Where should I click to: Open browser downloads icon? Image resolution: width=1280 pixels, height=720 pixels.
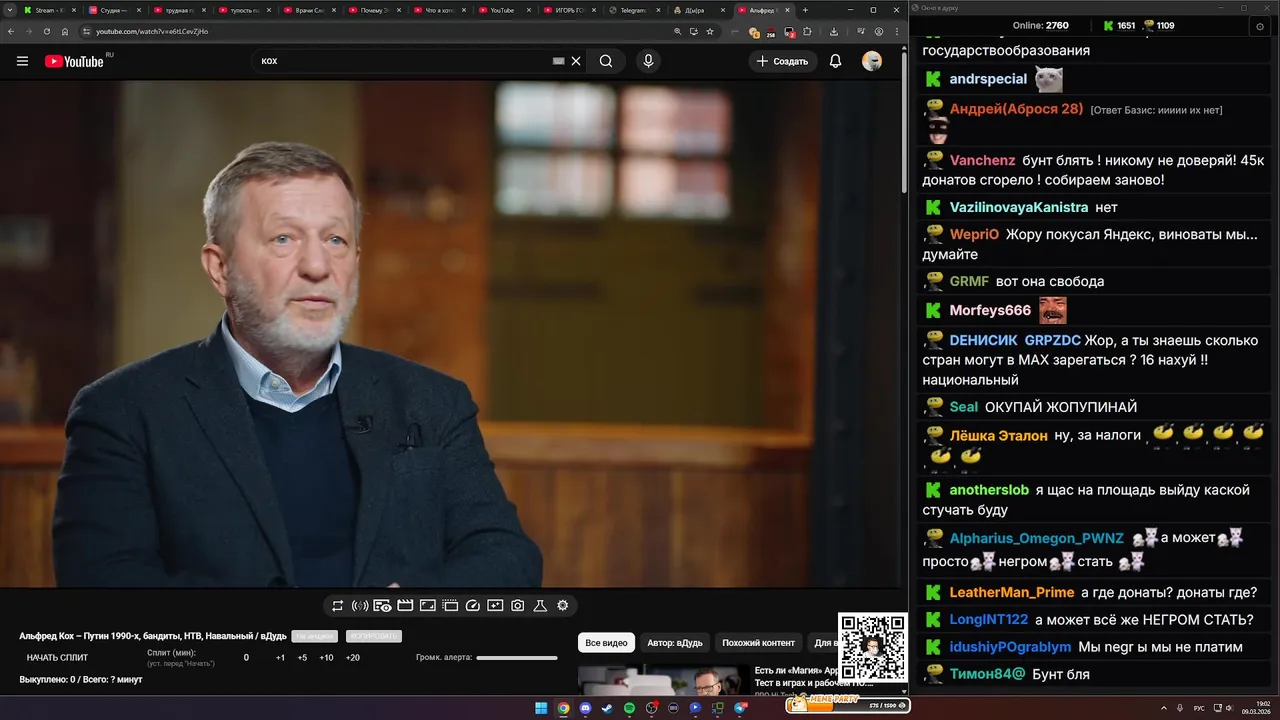[x=834, y=31]
